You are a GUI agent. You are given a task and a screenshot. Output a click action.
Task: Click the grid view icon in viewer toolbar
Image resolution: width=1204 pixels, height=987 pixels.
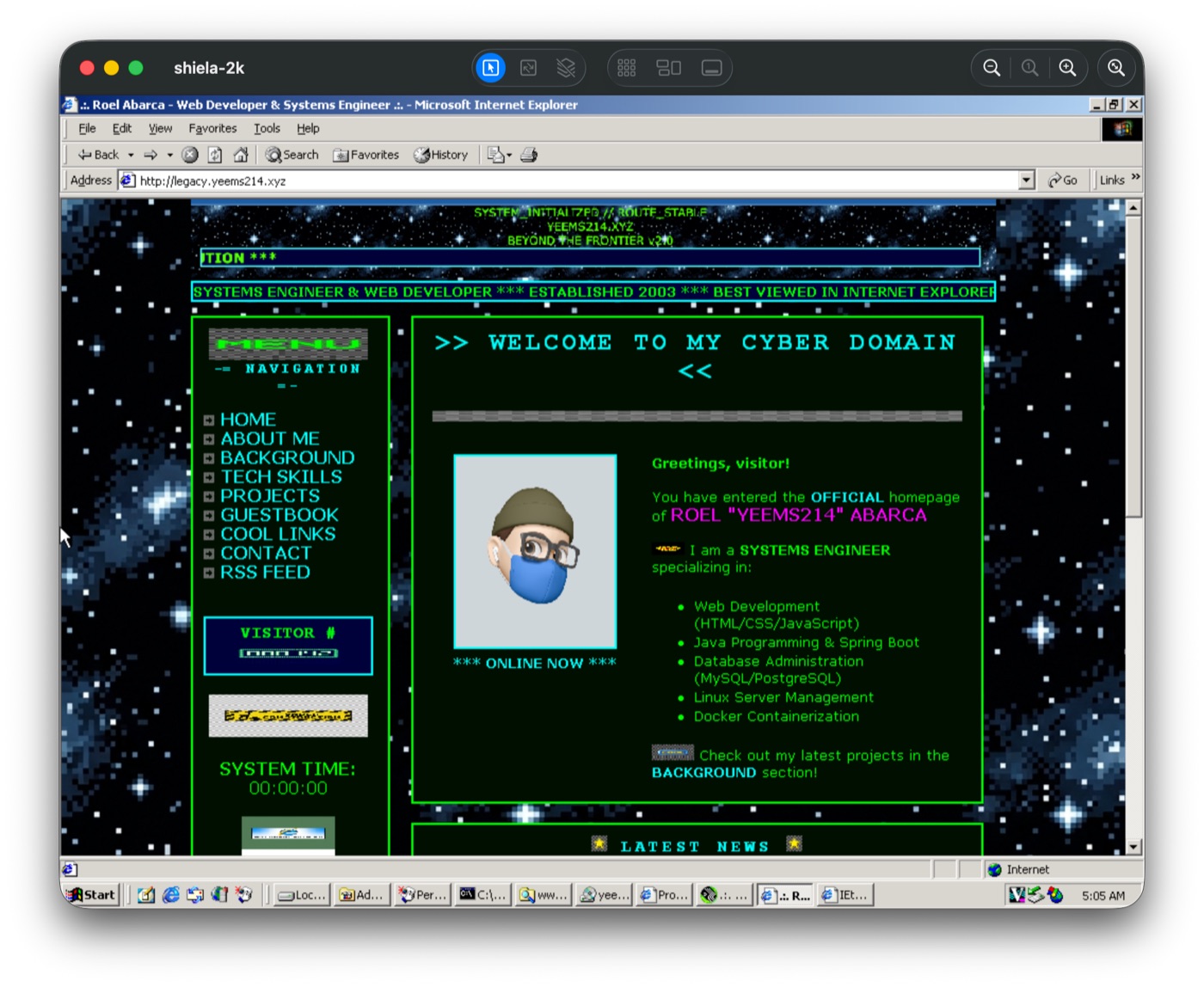tap(627, 68)
